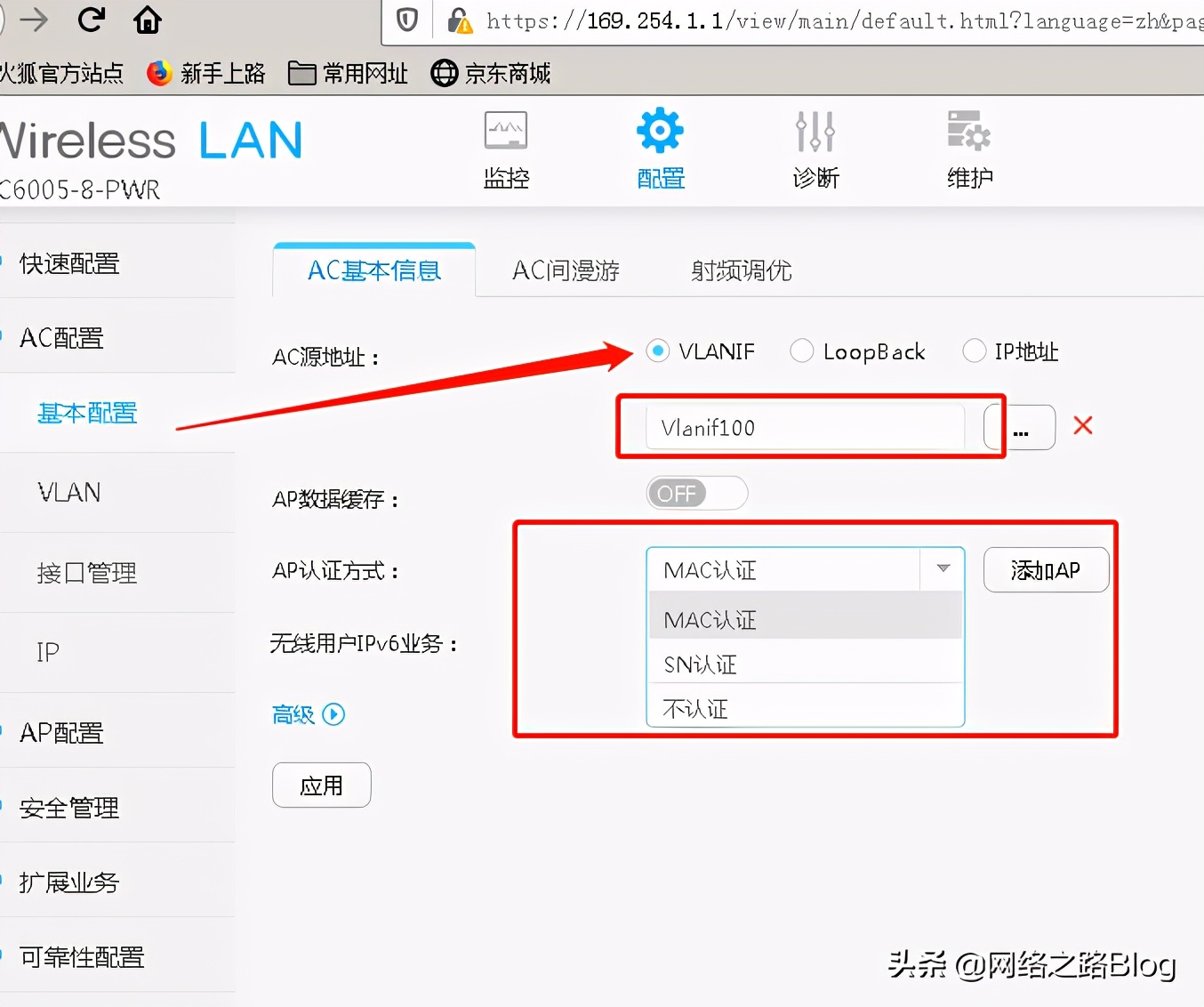Click the 添加AP button
The width and height of the screenshot is (1204, 1007).
click(1046, 569)
